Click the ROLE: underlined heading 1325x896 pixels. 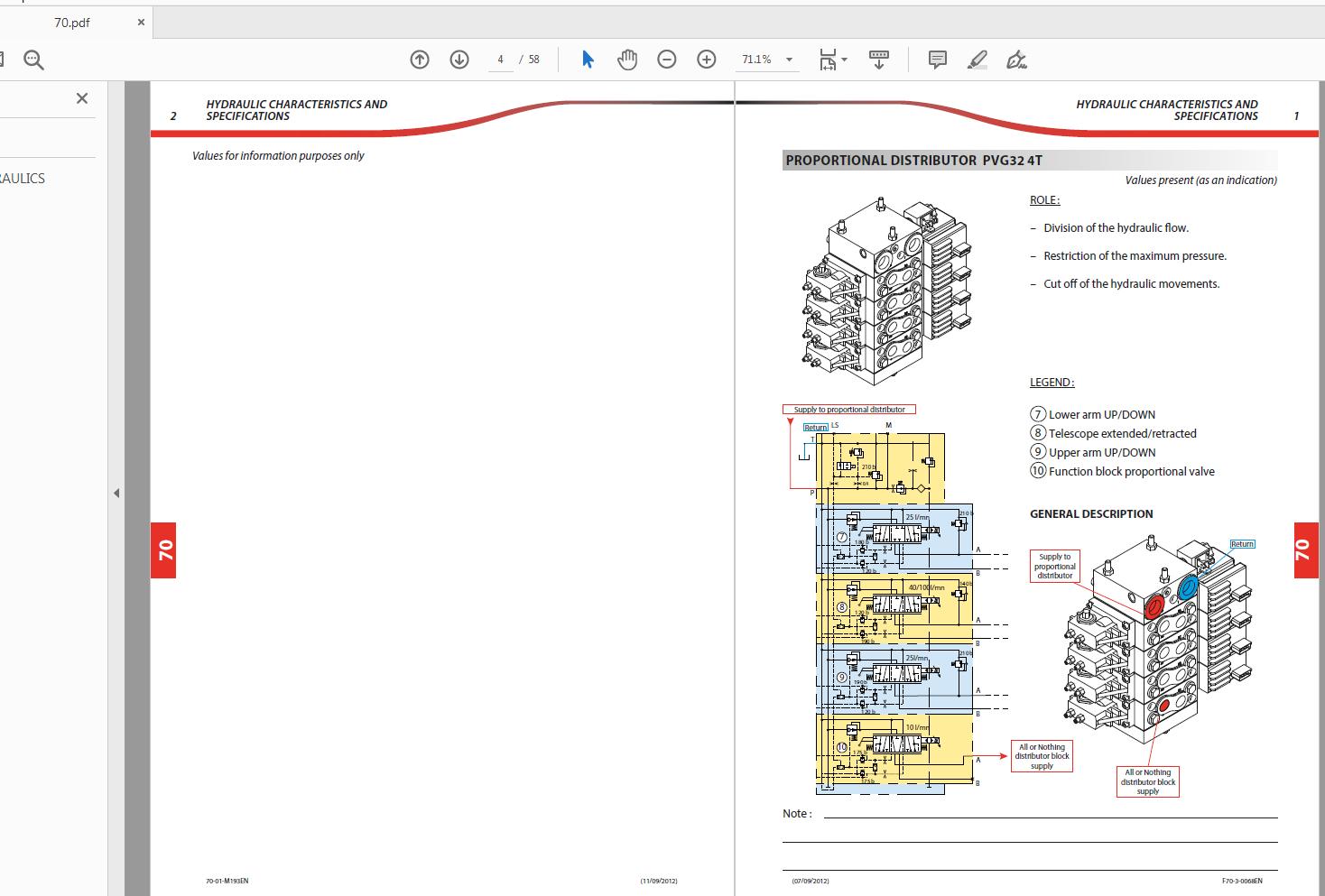1044,200
